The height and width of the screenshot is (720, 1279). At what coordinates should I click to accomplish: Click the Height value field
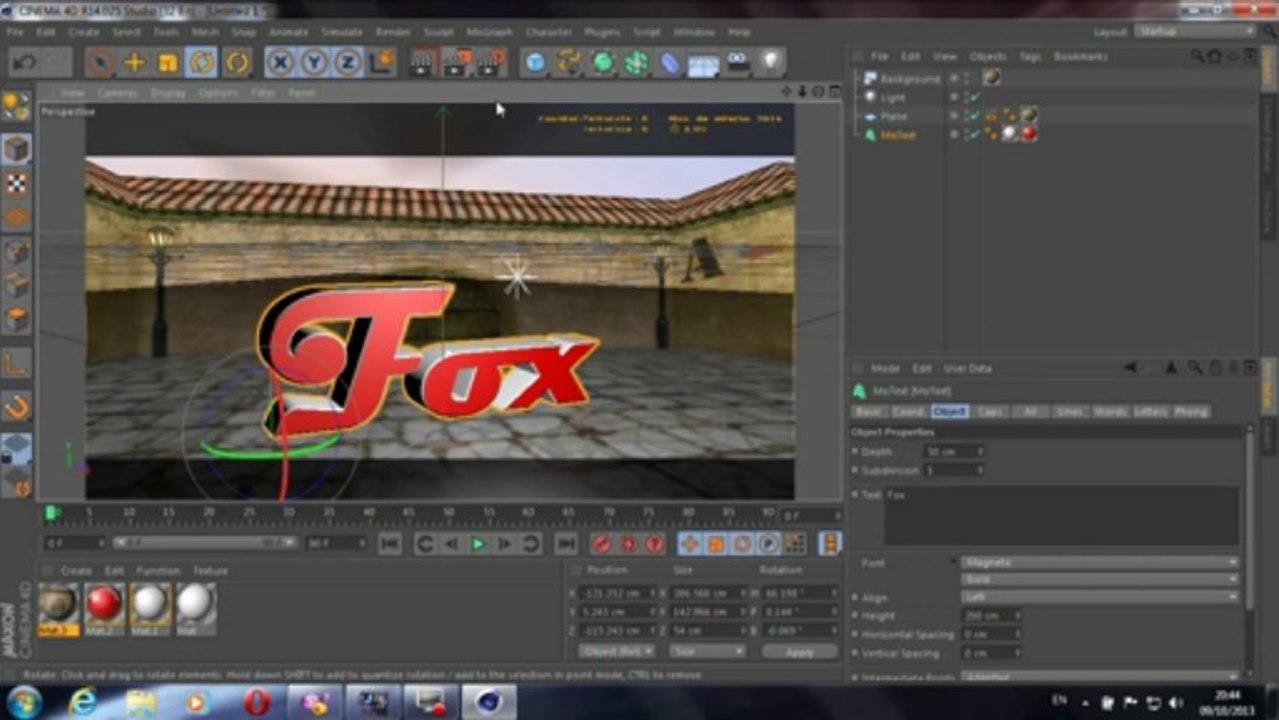tap(990, 616)
